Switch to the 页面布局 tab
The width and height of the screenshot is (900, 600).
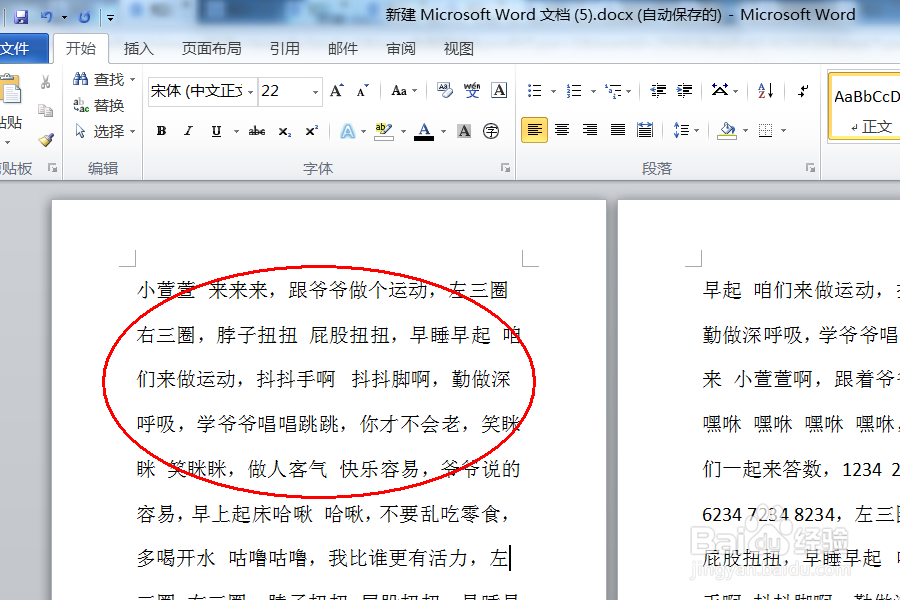[x=211, y=49]
